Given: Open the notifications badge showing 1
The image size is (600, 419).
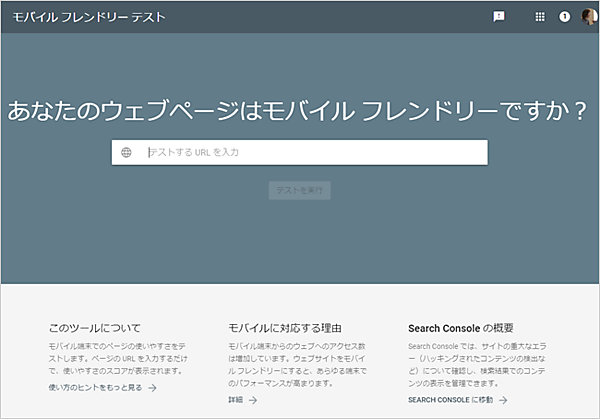Looking at the screenshot, I should 564,17.
